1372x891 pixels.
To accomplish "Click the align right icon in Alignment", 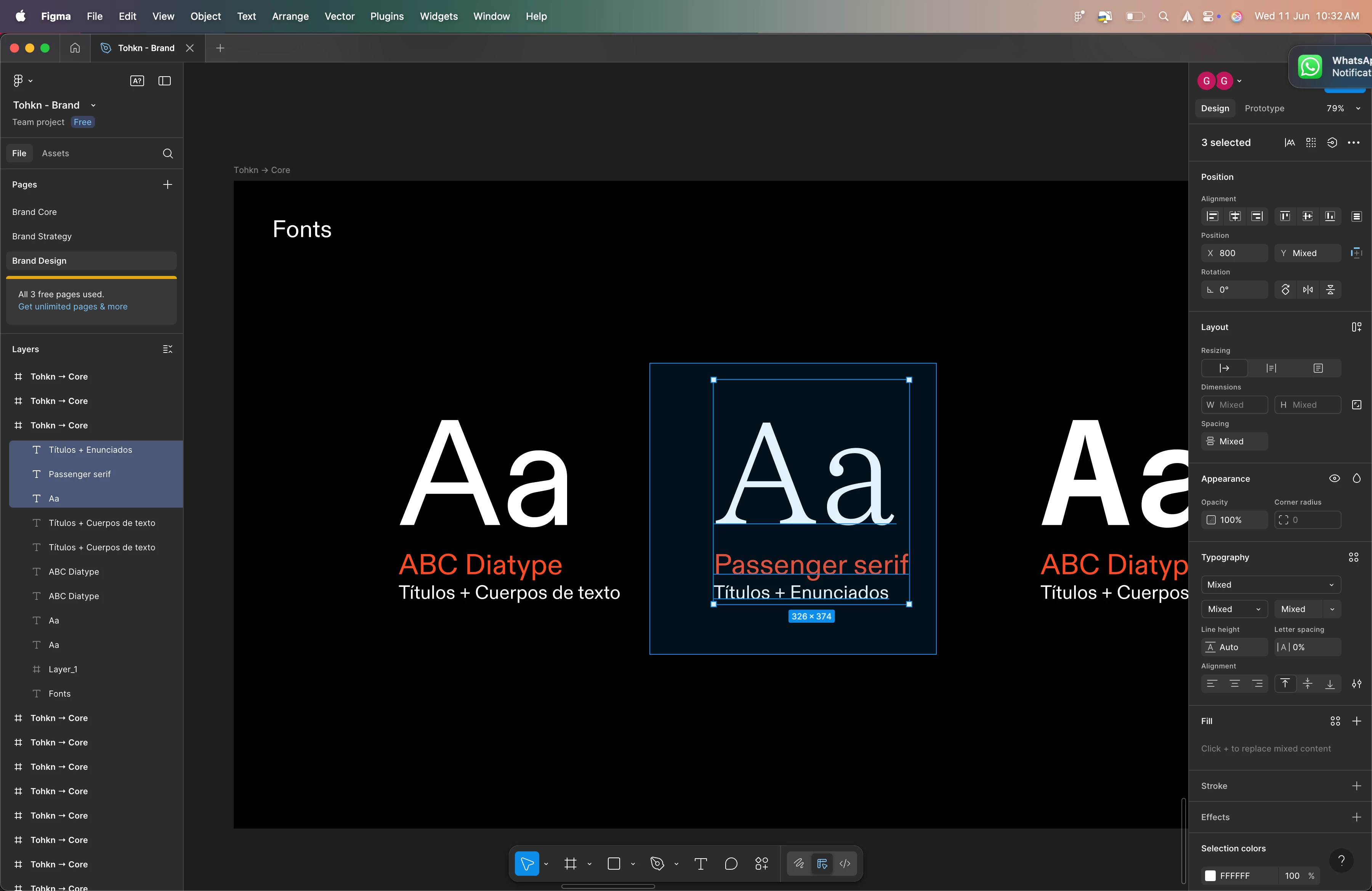I will pos(1257,216).
